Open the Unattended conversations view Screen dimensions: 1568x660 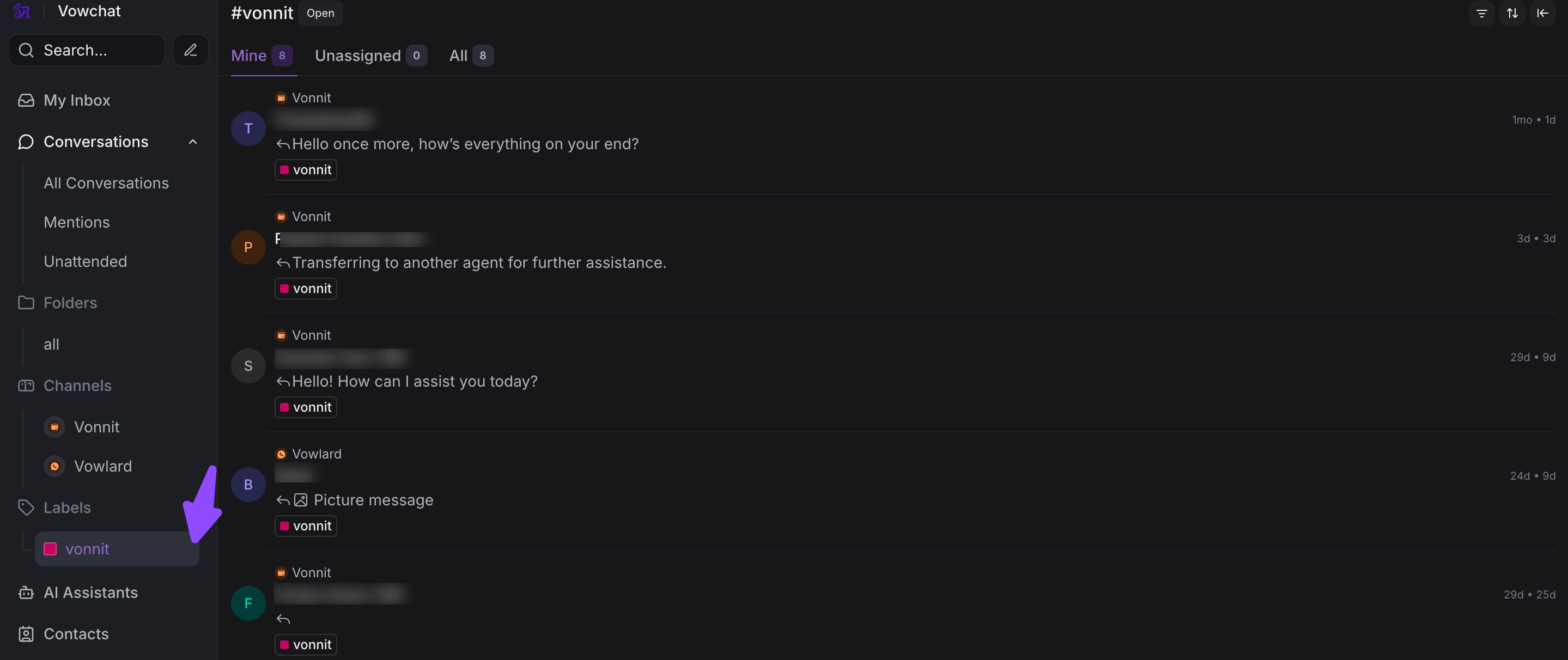pos(85,261)
